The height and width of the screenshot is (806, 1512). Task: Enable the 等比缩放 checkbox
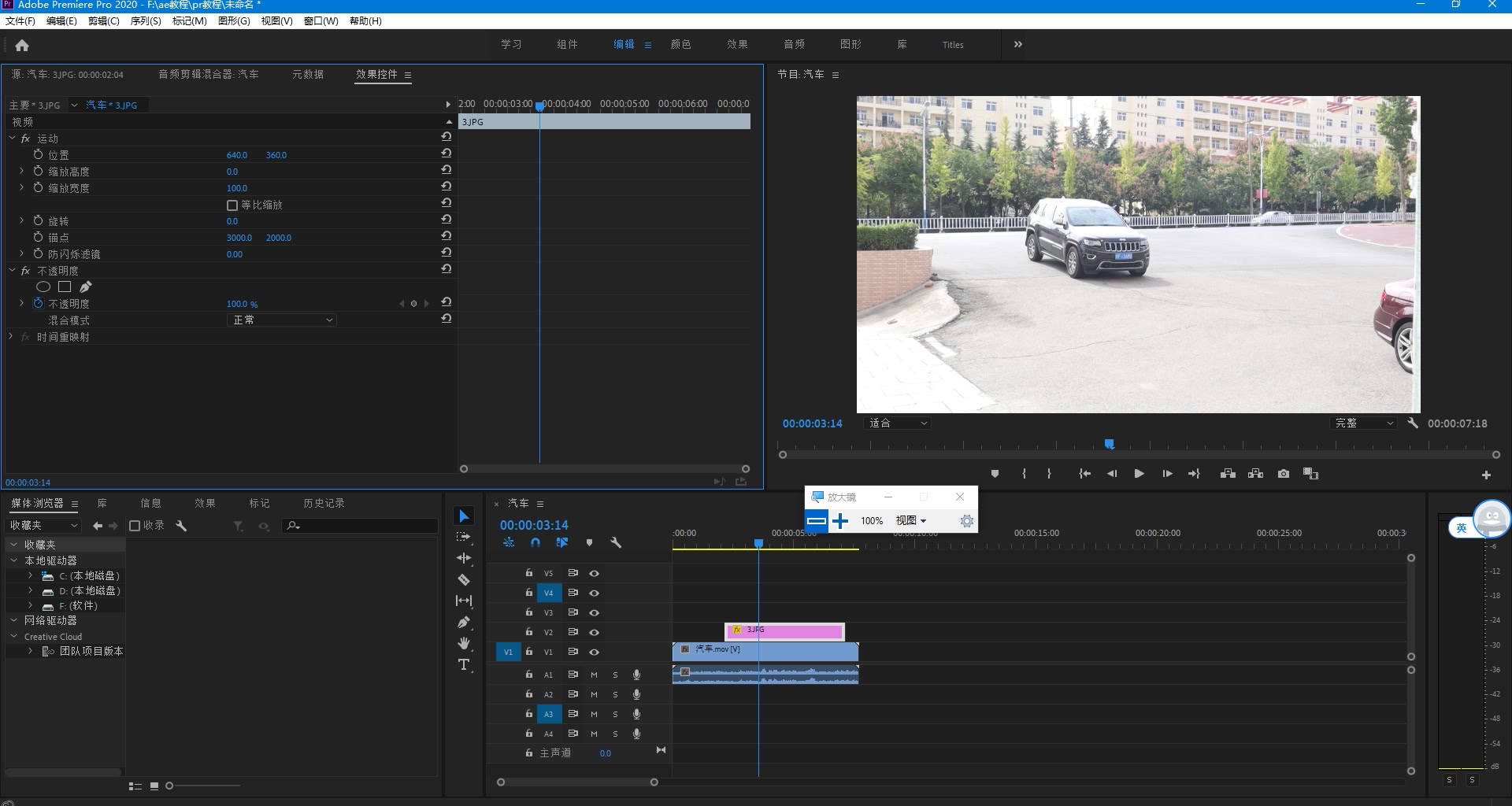(232, 205)
